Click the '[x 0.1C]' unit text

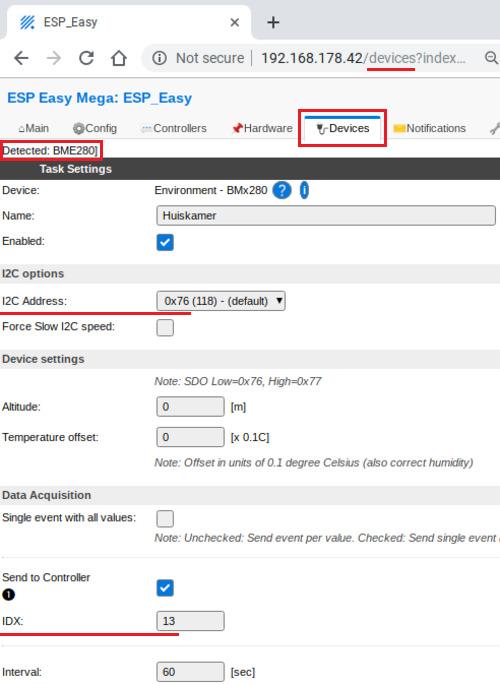250,437
